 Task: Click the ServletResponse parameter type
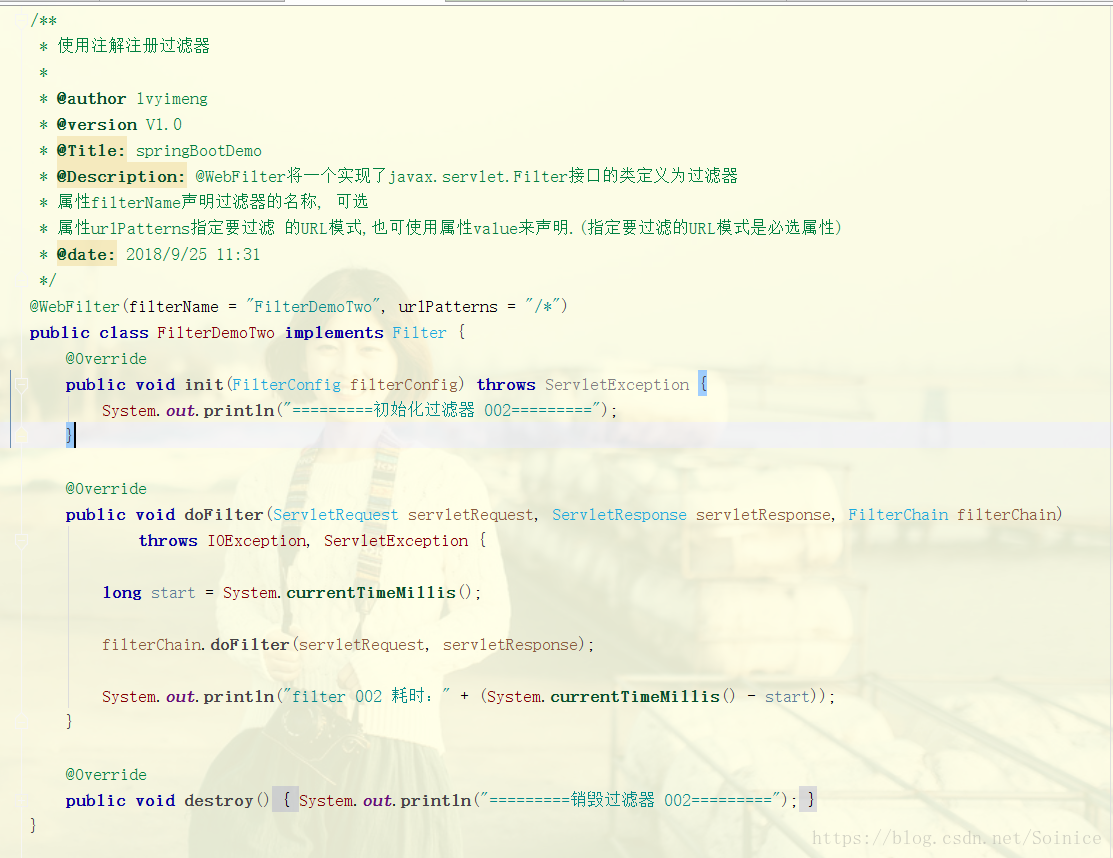pos(620,515)
